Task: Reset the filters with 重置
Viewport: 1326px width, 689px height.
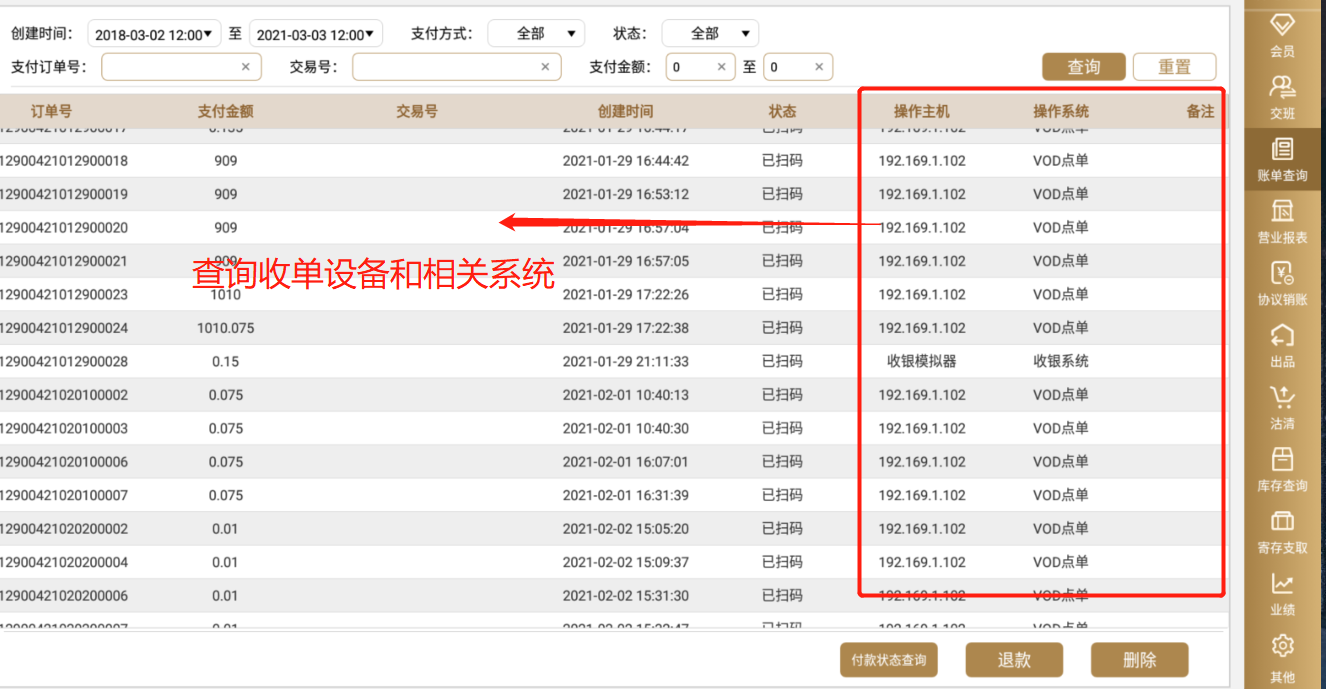Action: [x=1175, y=67]
